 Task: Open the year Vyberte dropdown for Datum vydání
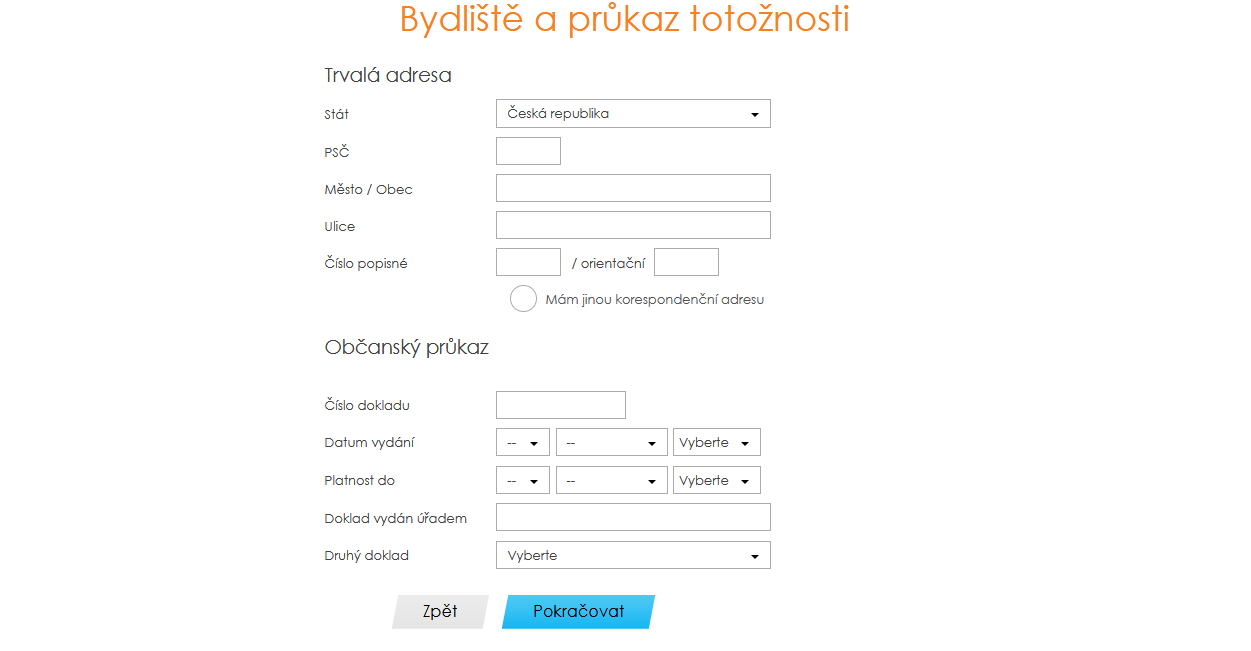point(716,441)
